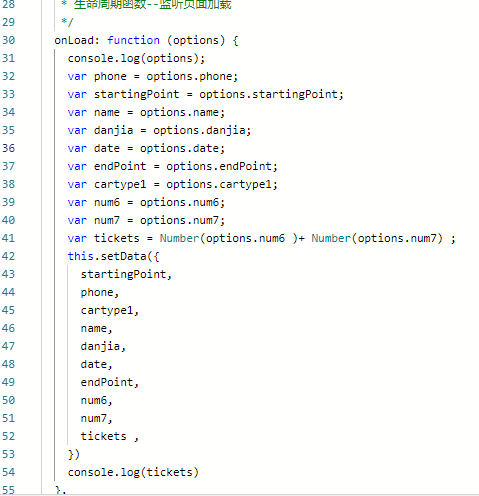Click the onLoad function name
479x496 pixels.
click(x=74, y=40)
